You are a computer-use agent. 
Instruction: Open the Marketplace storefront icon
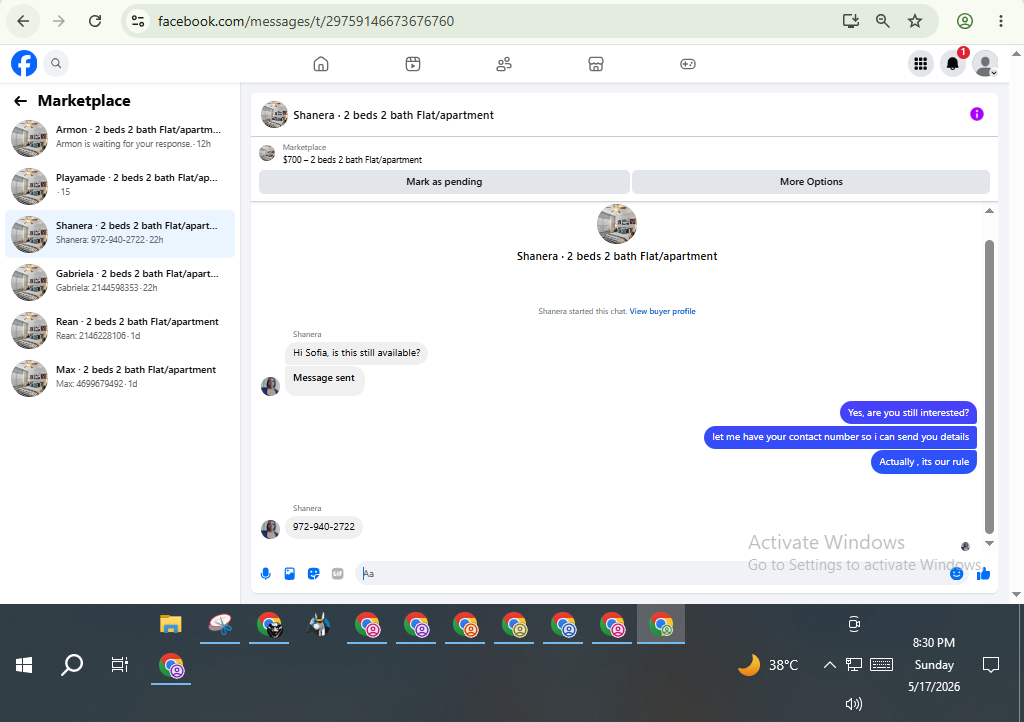(596, 64)
